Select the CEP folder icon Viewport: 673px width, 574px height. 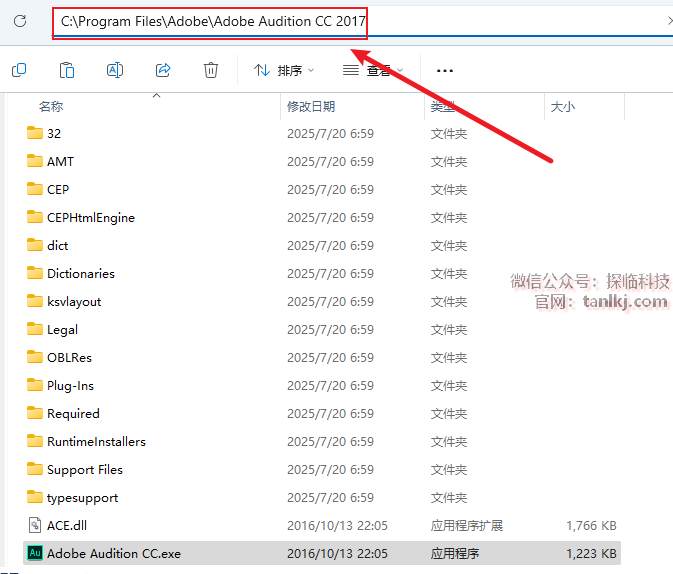point(35,189)
